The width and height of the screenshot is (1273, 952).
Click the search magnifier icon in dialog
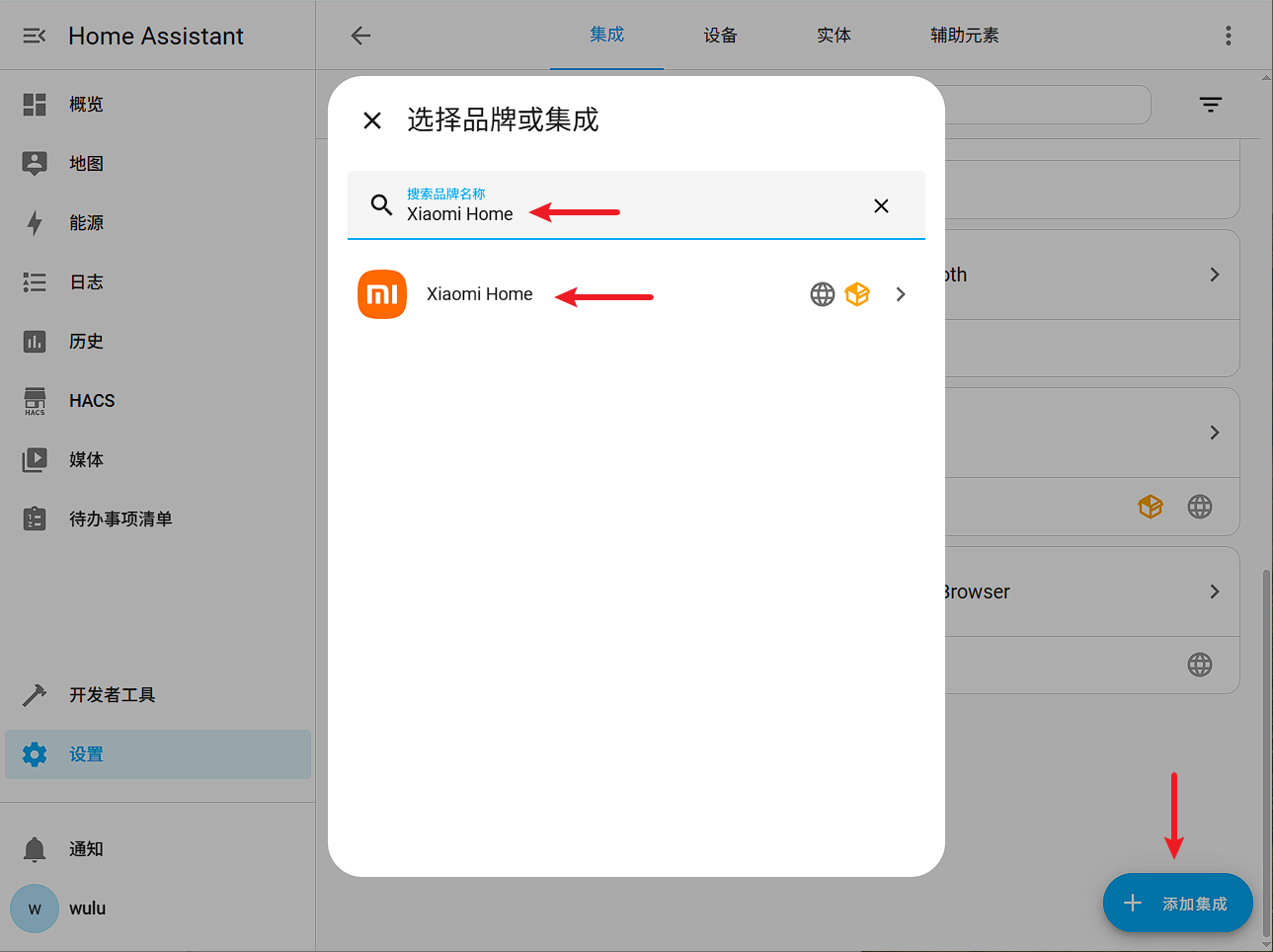point(381,205)
